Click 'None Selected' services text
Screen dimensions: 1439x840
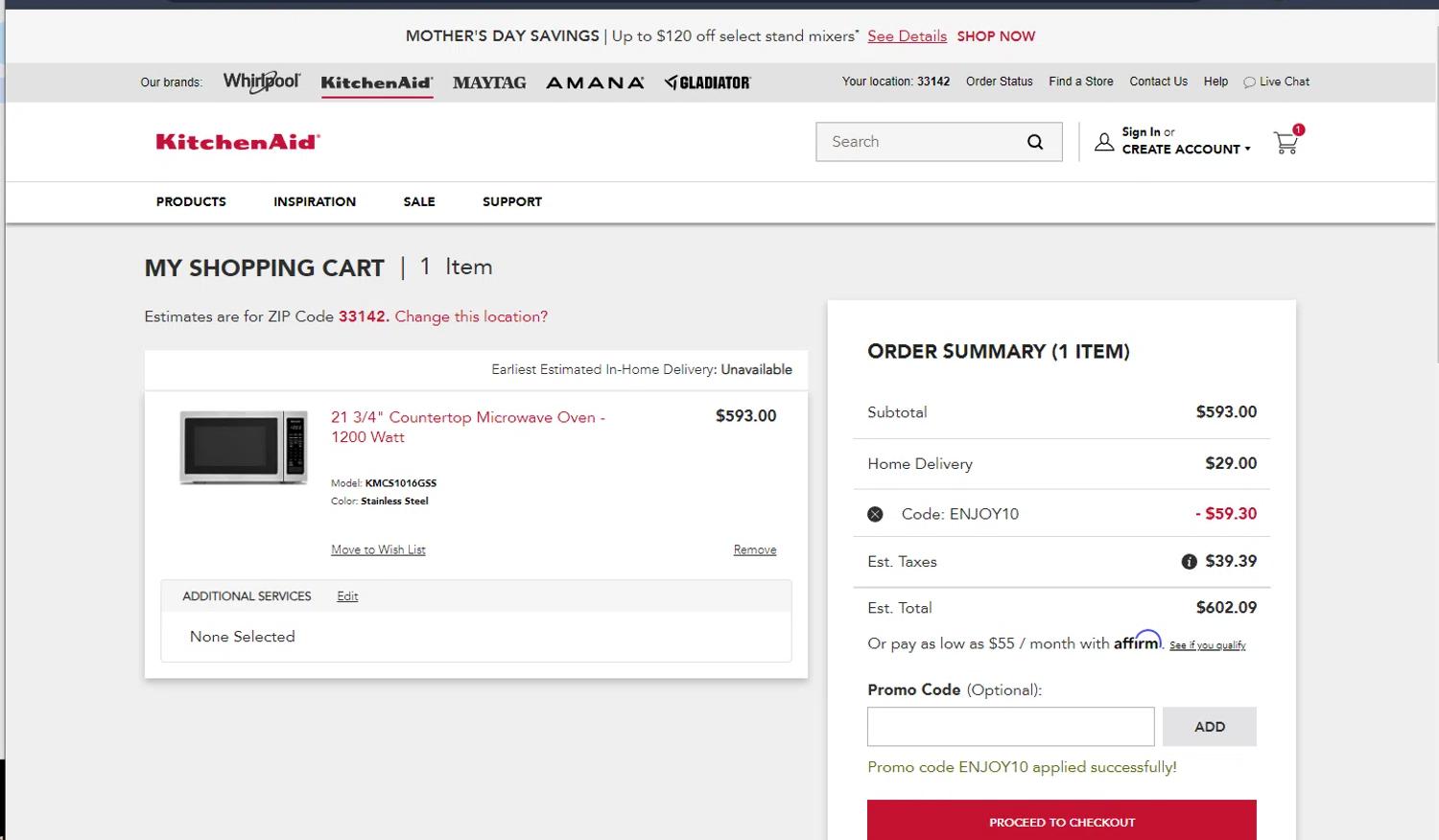243,637
